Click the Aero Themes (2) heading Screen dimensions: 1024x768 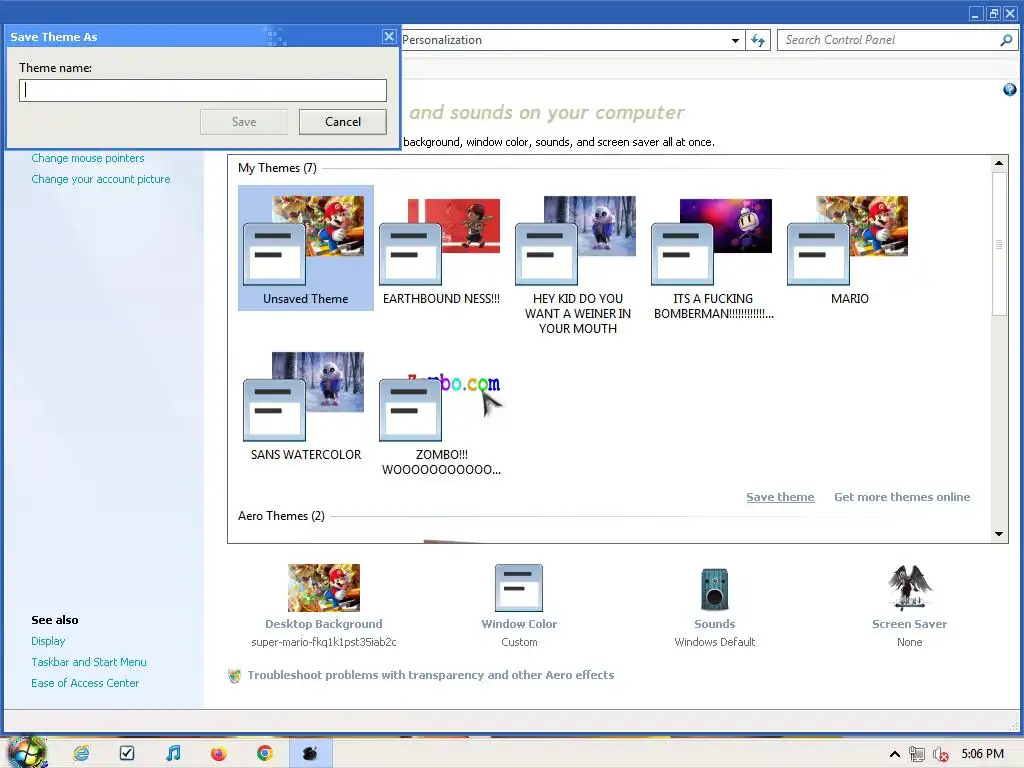pyautogui.click(x=281, y=516)
